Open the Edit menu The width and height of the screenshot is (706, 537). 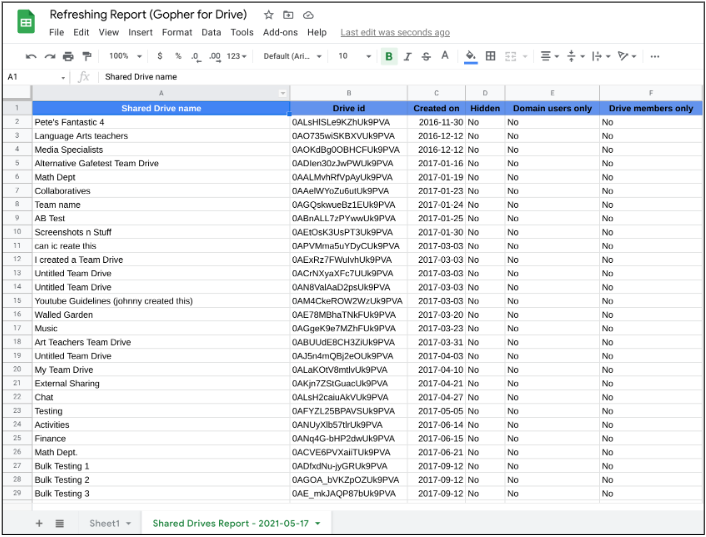pos(81,32)
